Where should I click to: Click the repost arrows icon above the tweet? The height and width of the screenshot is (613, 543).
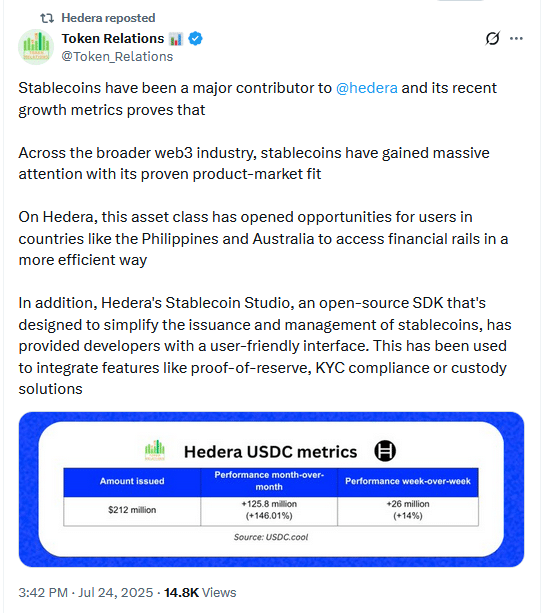[47, 18]
